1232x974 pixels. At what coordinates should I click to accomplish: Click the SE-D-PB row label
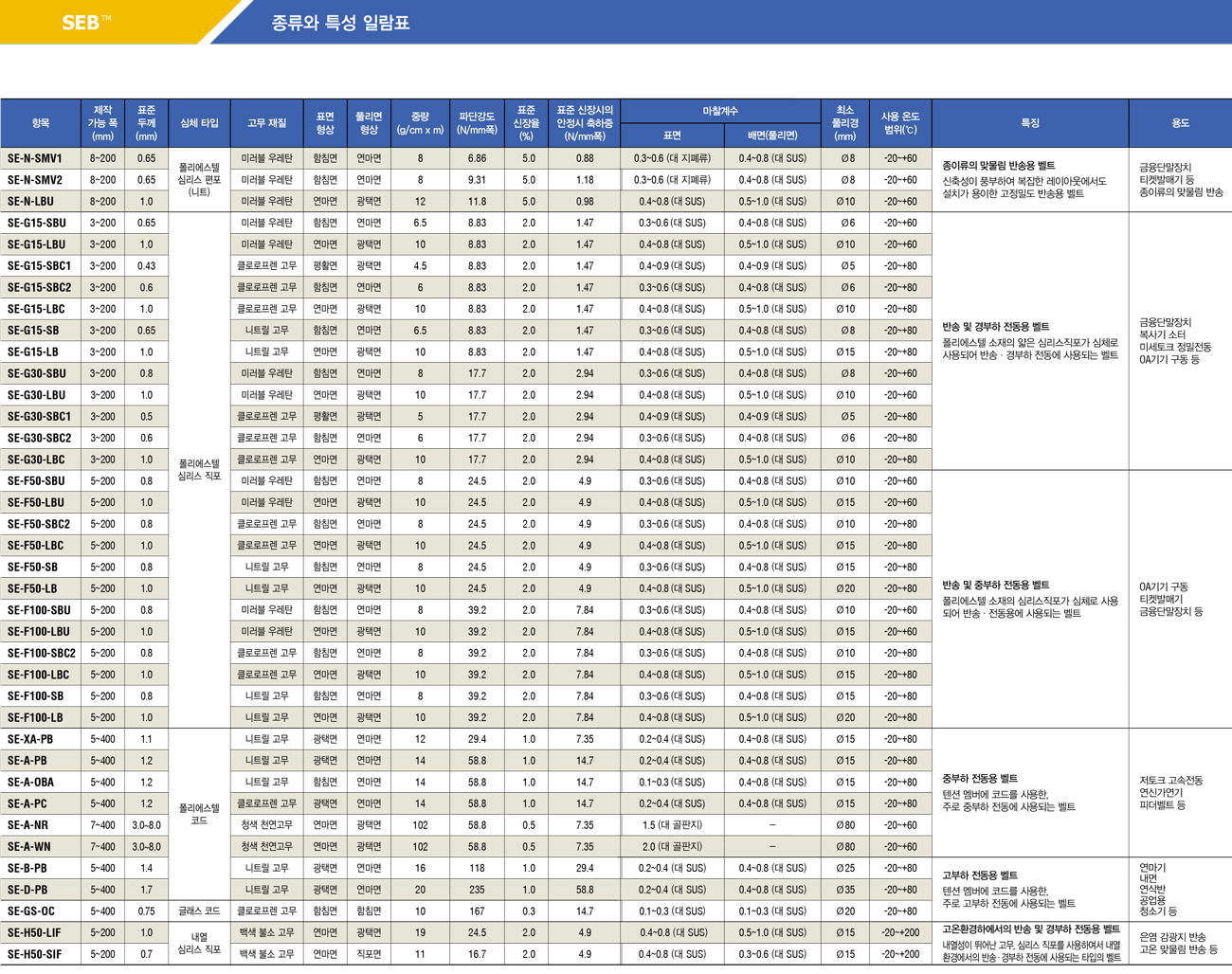(x=27, y=891)
